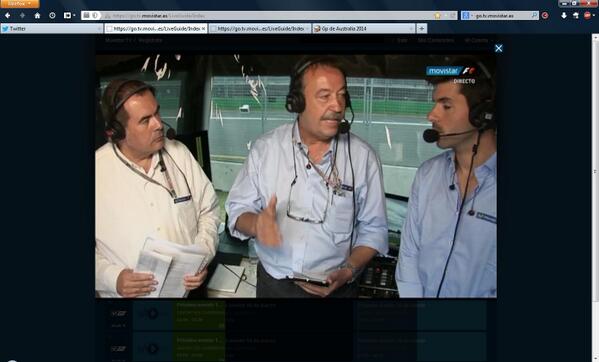Play the first dimmed guide row
Screen dimensions: 599x362
coord(152,314)
